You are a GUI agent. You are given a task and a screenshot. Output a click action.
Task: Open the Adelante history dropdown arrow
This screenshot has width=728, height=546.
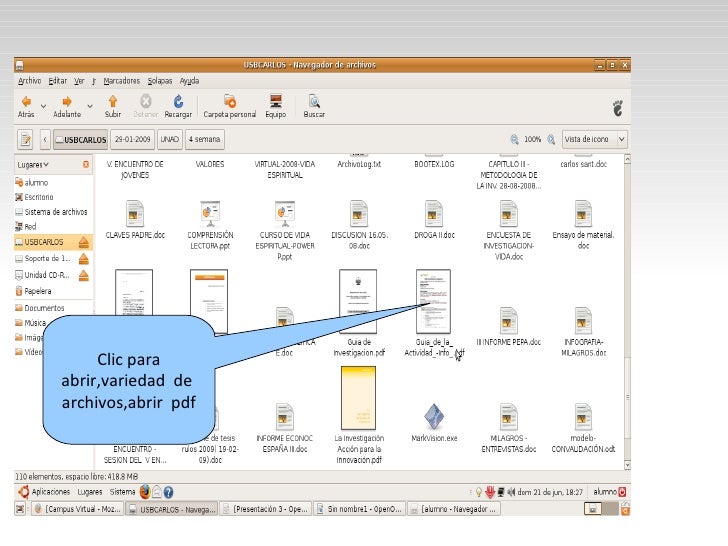click(x=90, y=106)
